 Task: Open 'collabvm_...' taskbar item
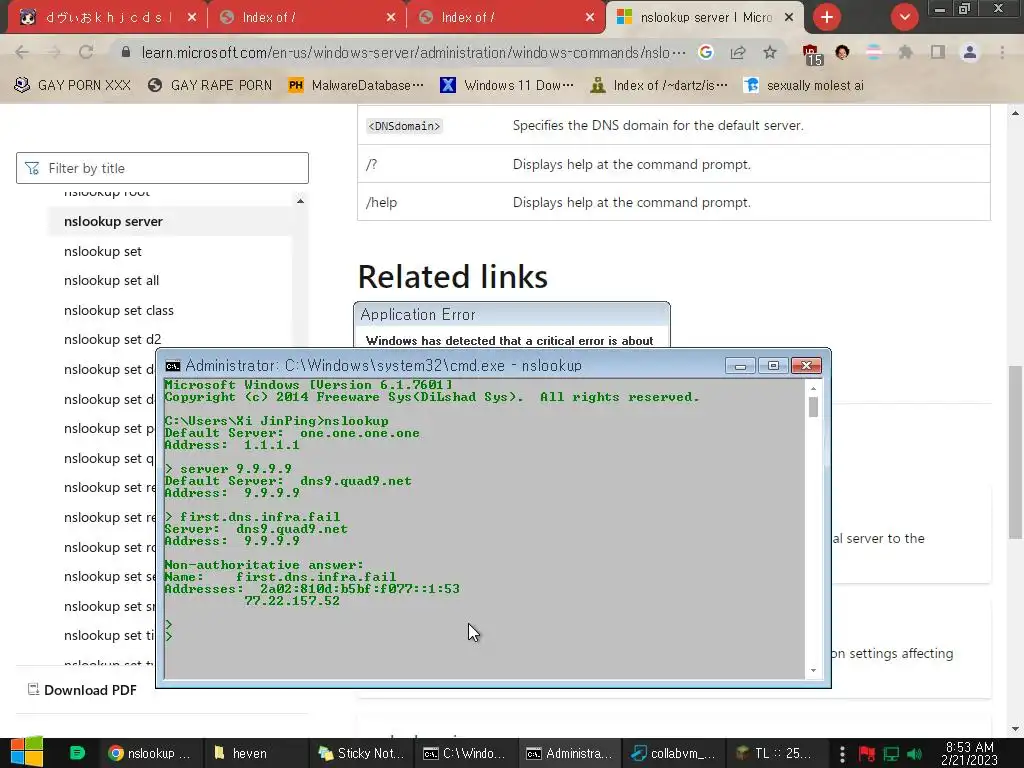coord(673,753)
